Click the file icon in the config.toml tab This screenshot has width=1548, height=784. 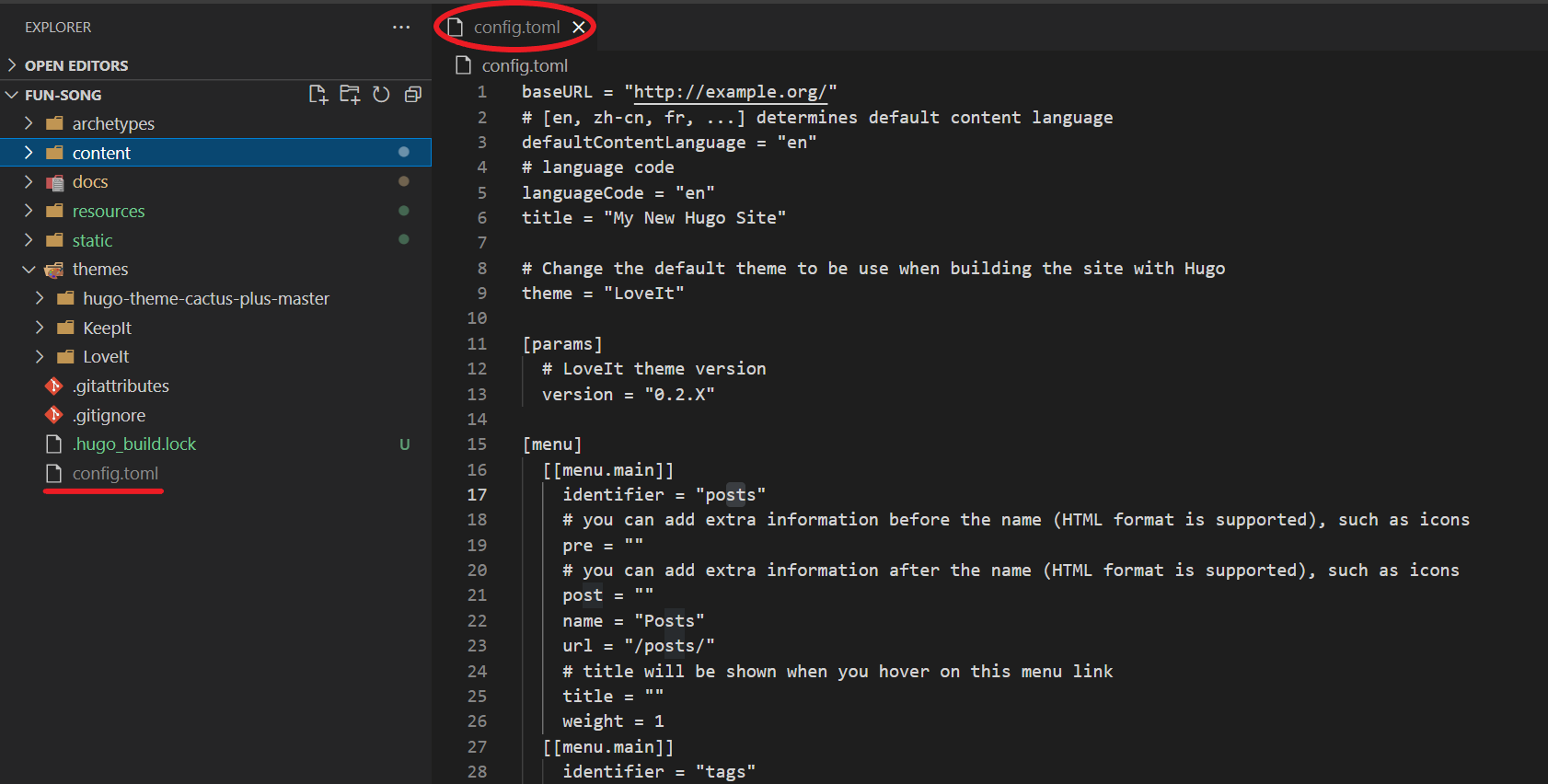point(455,28)
